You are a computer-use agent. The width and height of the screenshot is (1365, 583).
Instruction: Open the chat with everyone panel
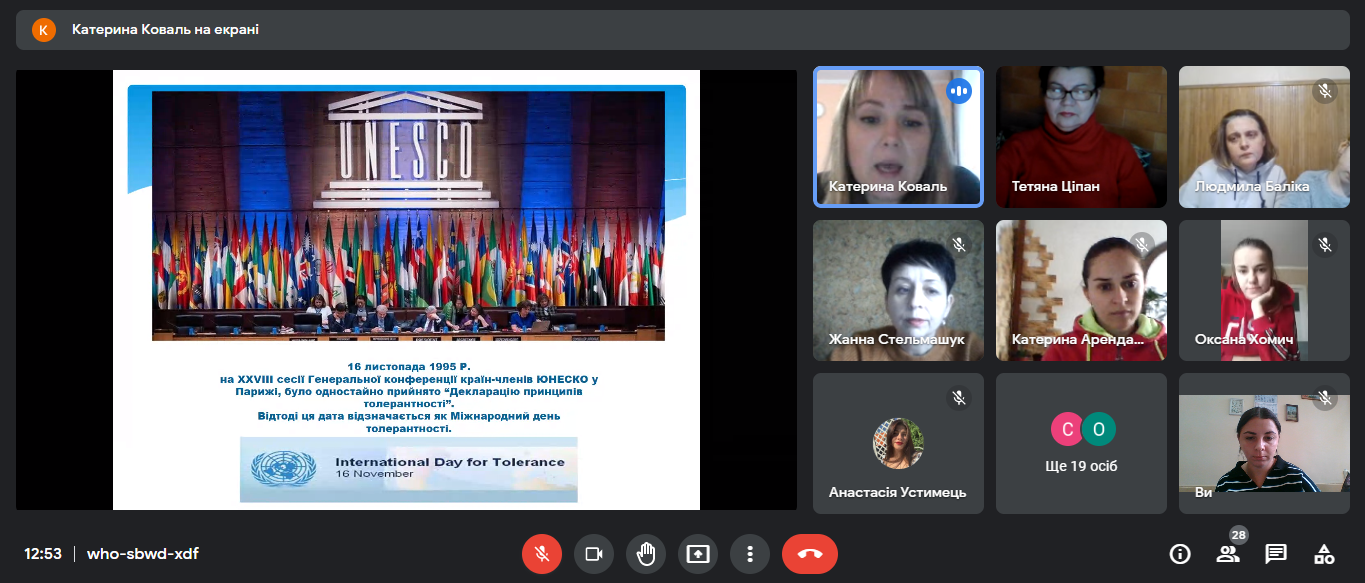point(1275,553)
